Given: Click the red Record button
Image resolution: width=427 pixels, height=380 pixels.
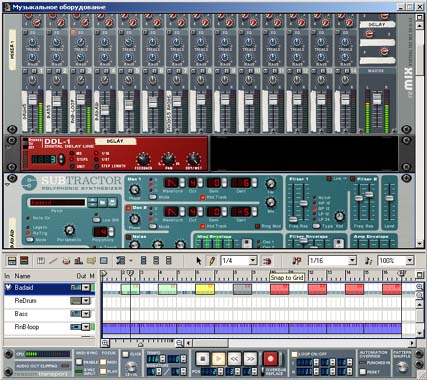Looking at the screenshot, I should click(271, 359).
